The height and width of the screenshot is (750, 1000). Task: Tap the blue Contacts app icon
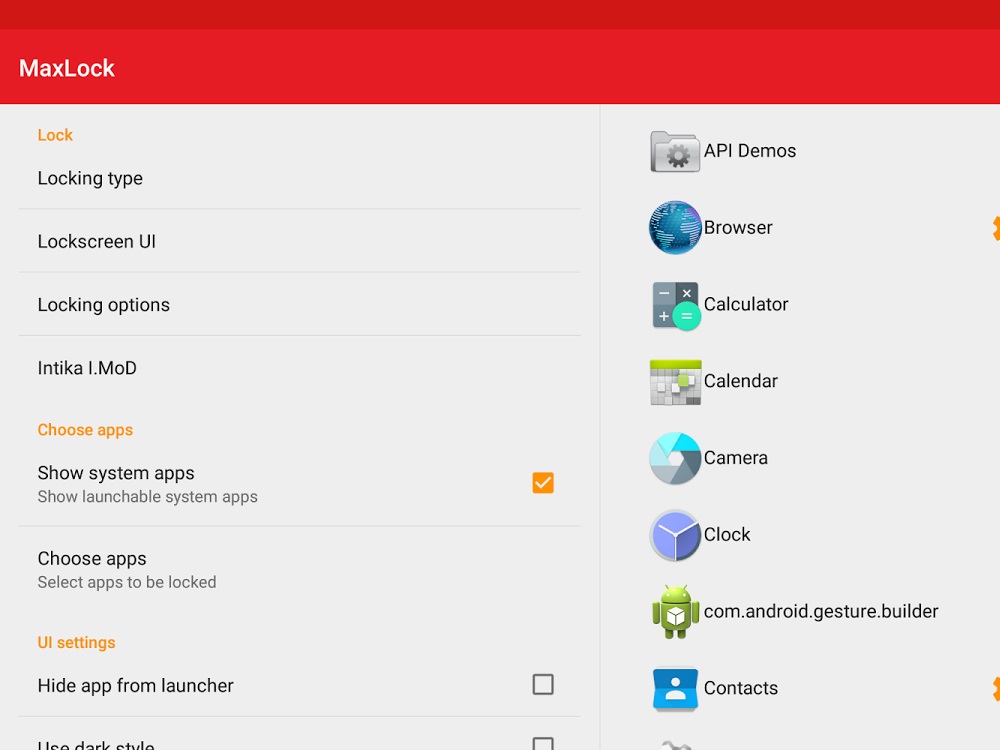pos(675,689)
